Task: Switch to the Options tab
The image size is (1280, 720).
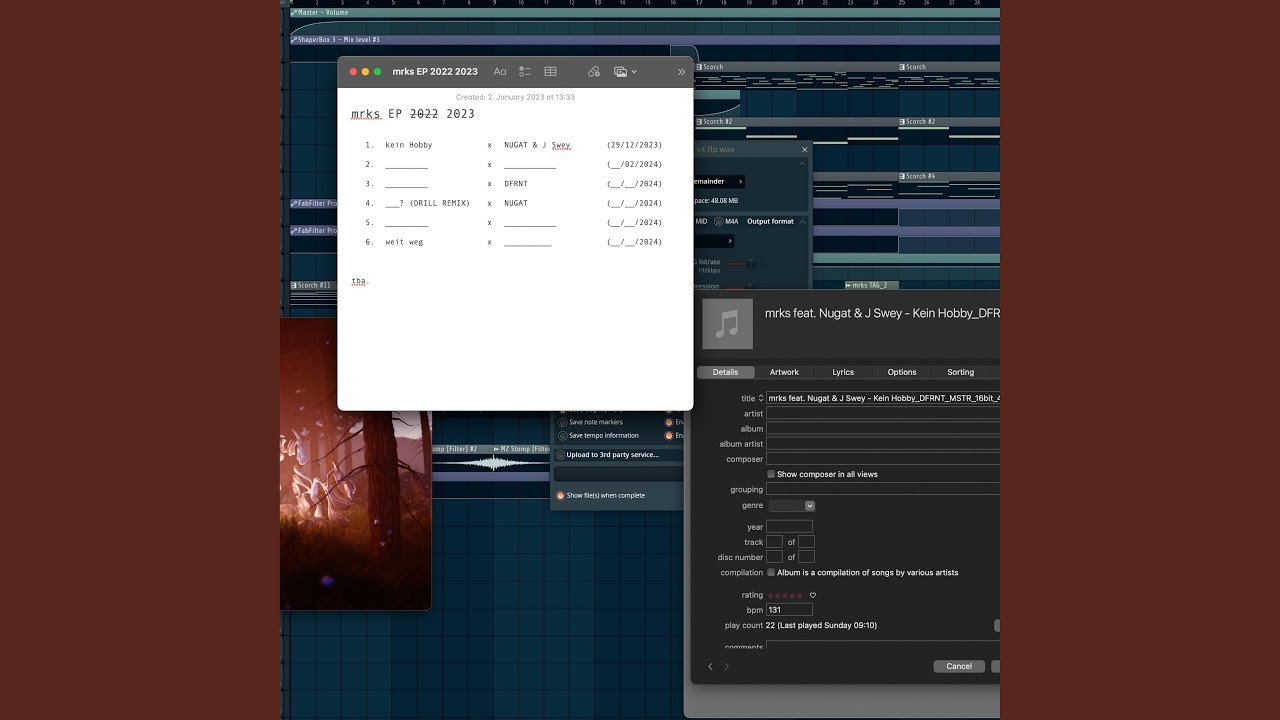Action: coord(902,372)
